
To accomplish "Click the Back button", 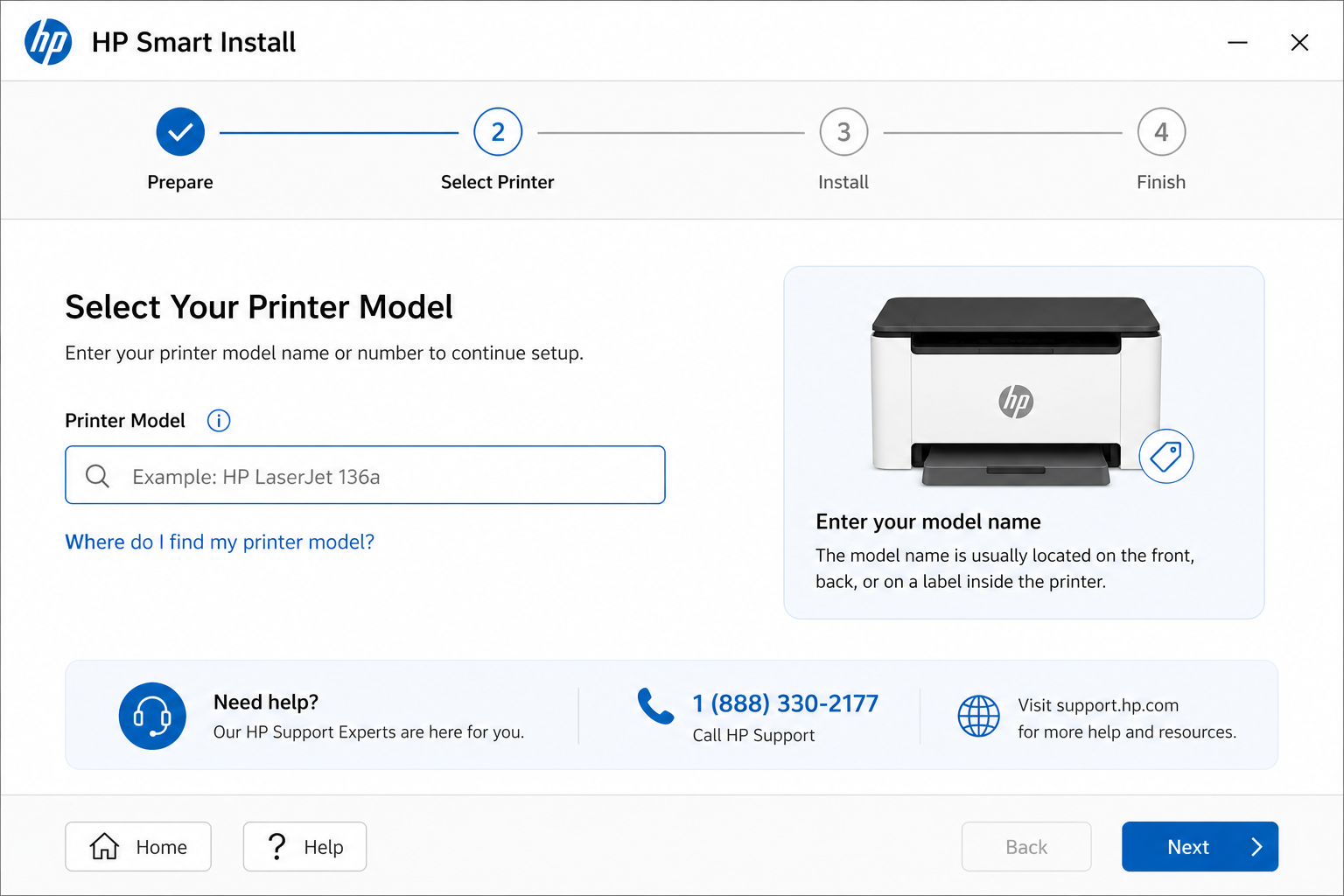I will click(x=1026, y=846).
